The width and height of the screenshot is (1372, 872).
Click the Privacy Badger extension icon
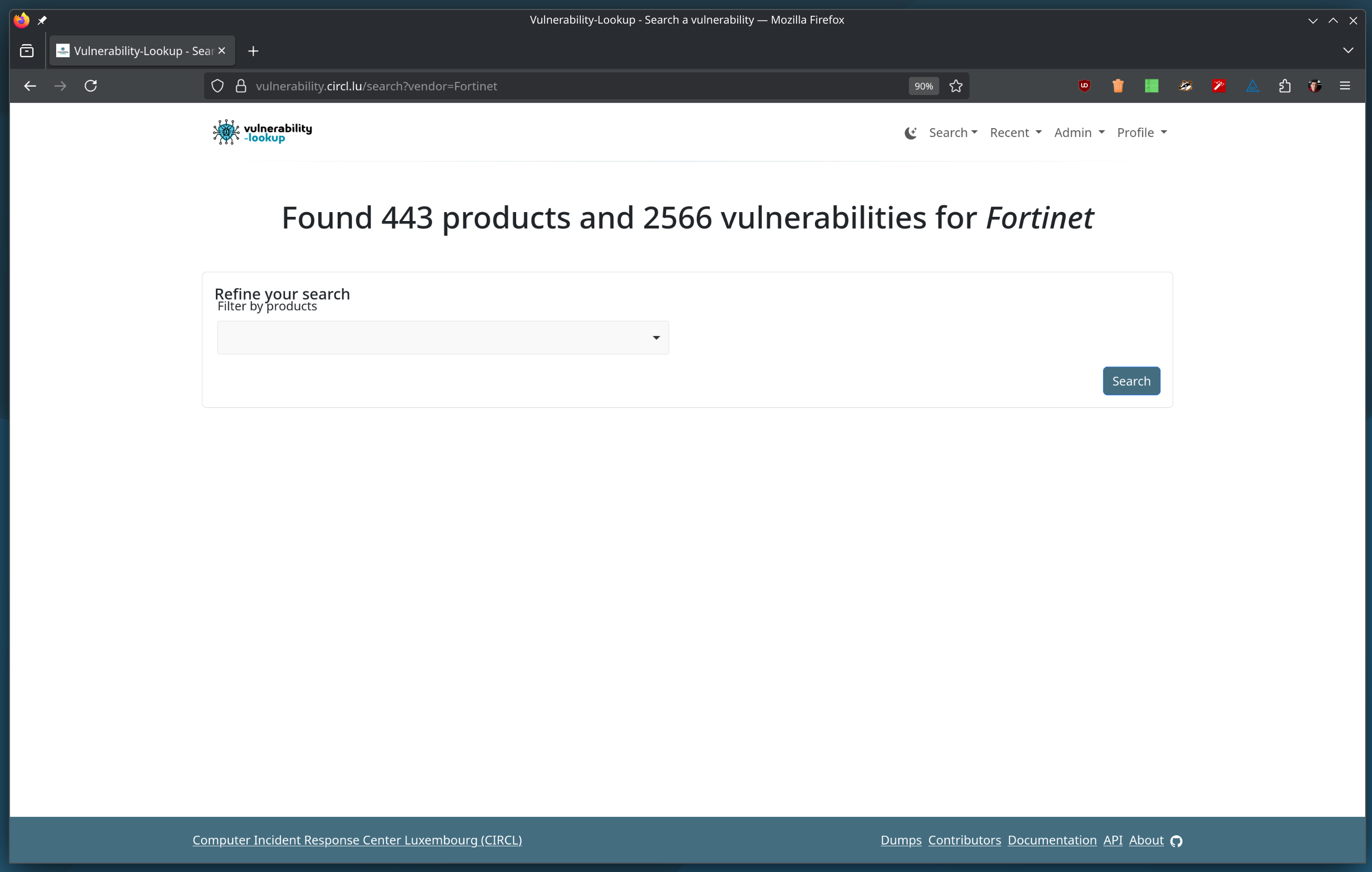pyautogui.click(x=1186, y=86)
